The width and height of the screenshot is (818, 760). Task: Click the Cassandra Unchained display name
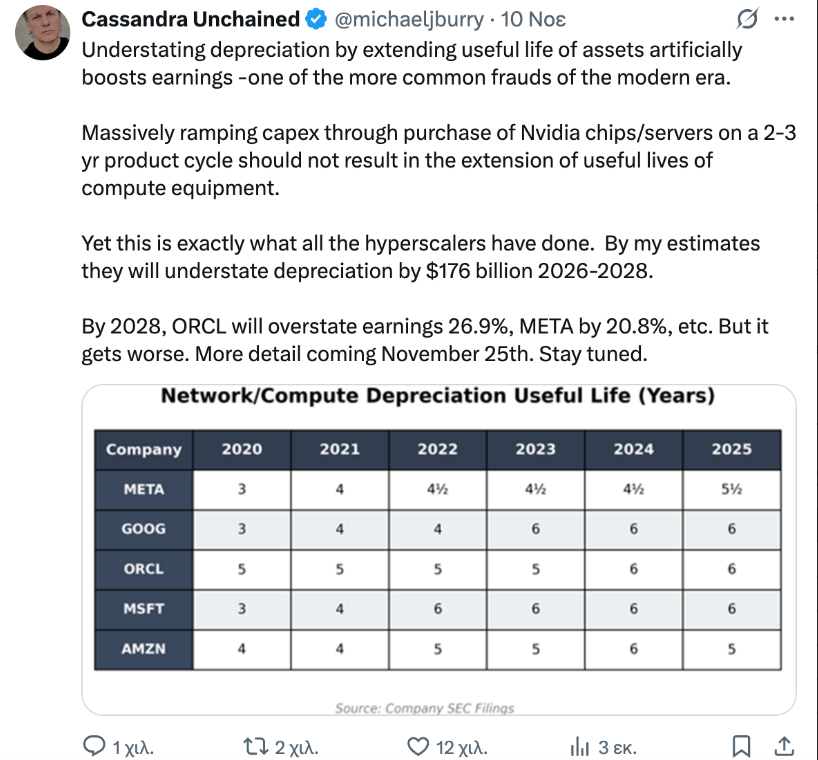click(x=190, y=20)
